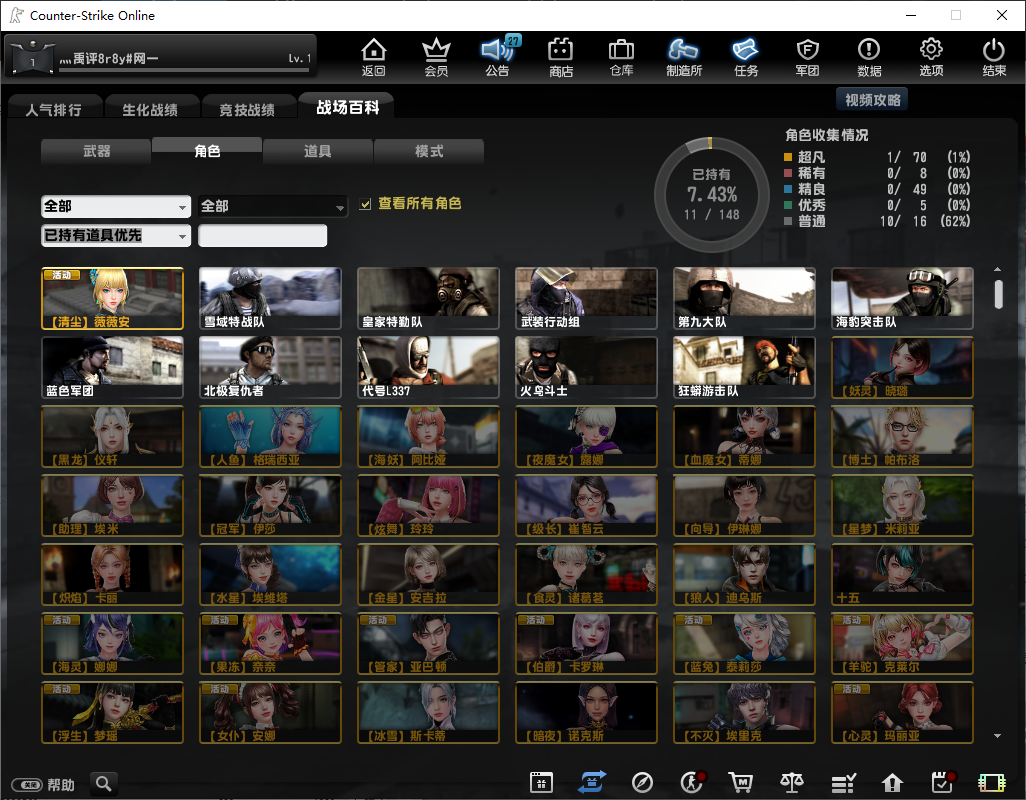Select the 雪域特战队 character card
This screenshot has height=800, width=1026.
coord(270,298)
